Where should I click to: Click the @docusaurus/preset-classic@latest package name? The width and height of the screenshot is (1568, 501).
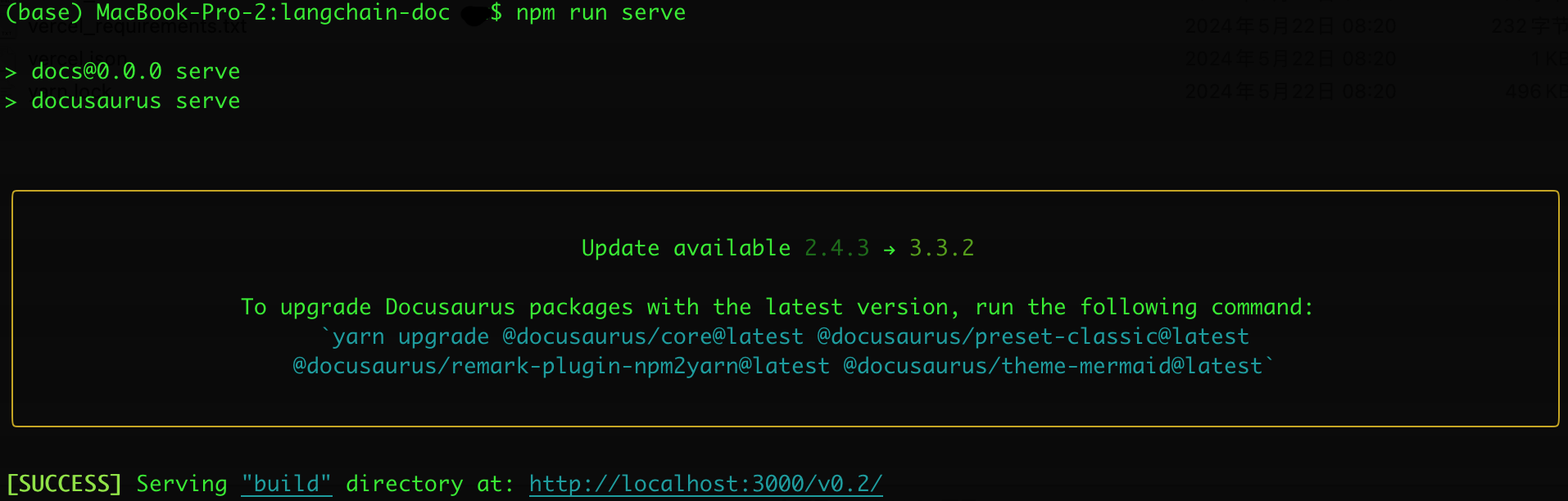tap(1033, 336)
